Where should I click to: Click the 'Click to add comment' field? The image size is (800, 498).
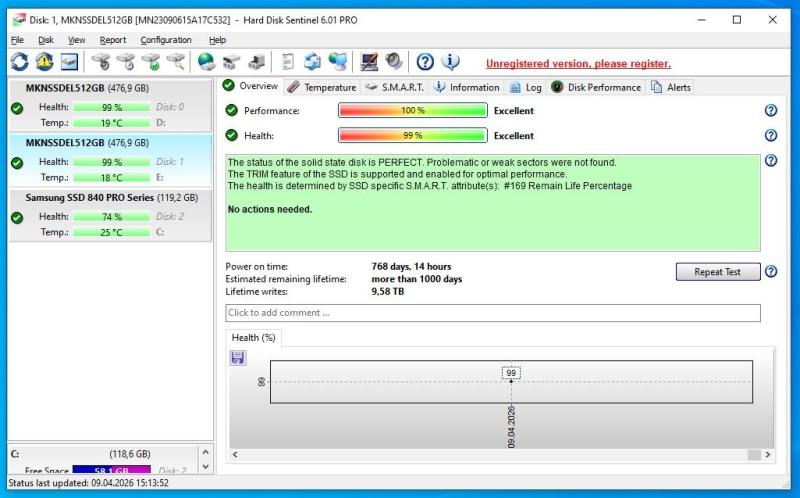[x=492, y=313]
